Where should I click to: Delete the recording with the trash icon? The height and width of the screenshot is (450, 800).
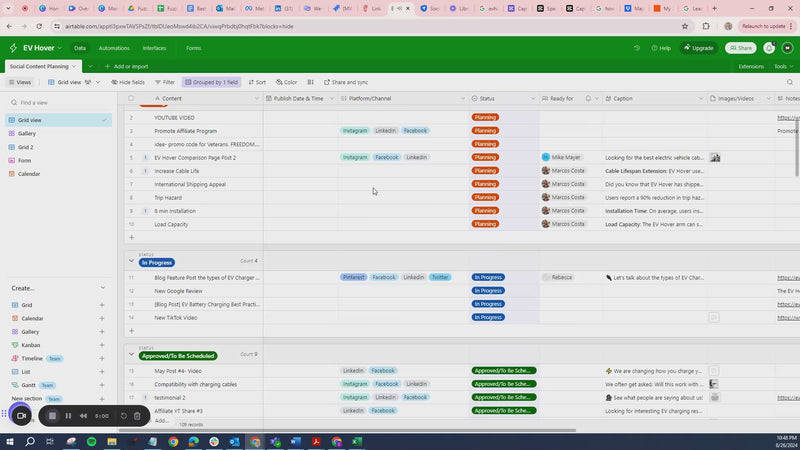[137, 416]
